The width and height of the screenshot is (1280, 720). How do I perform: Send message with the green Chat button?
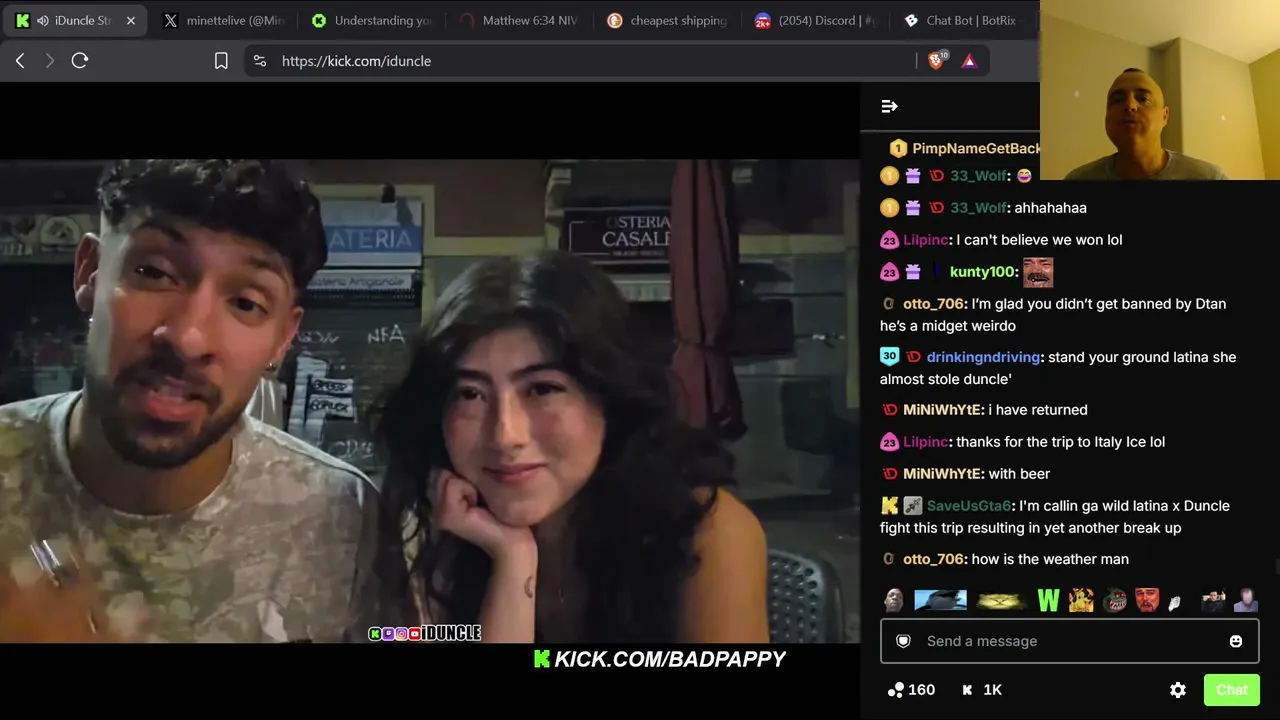tap(1231, 690)
